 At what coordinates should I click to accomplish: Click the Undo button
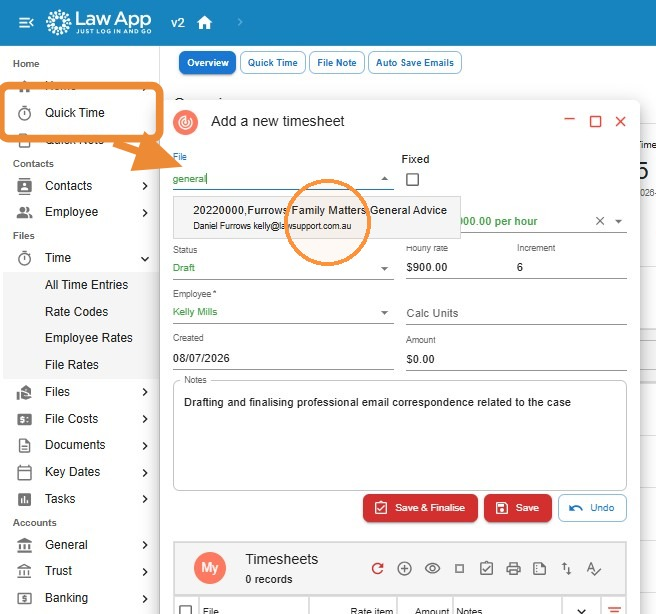(x=592, y=508)
